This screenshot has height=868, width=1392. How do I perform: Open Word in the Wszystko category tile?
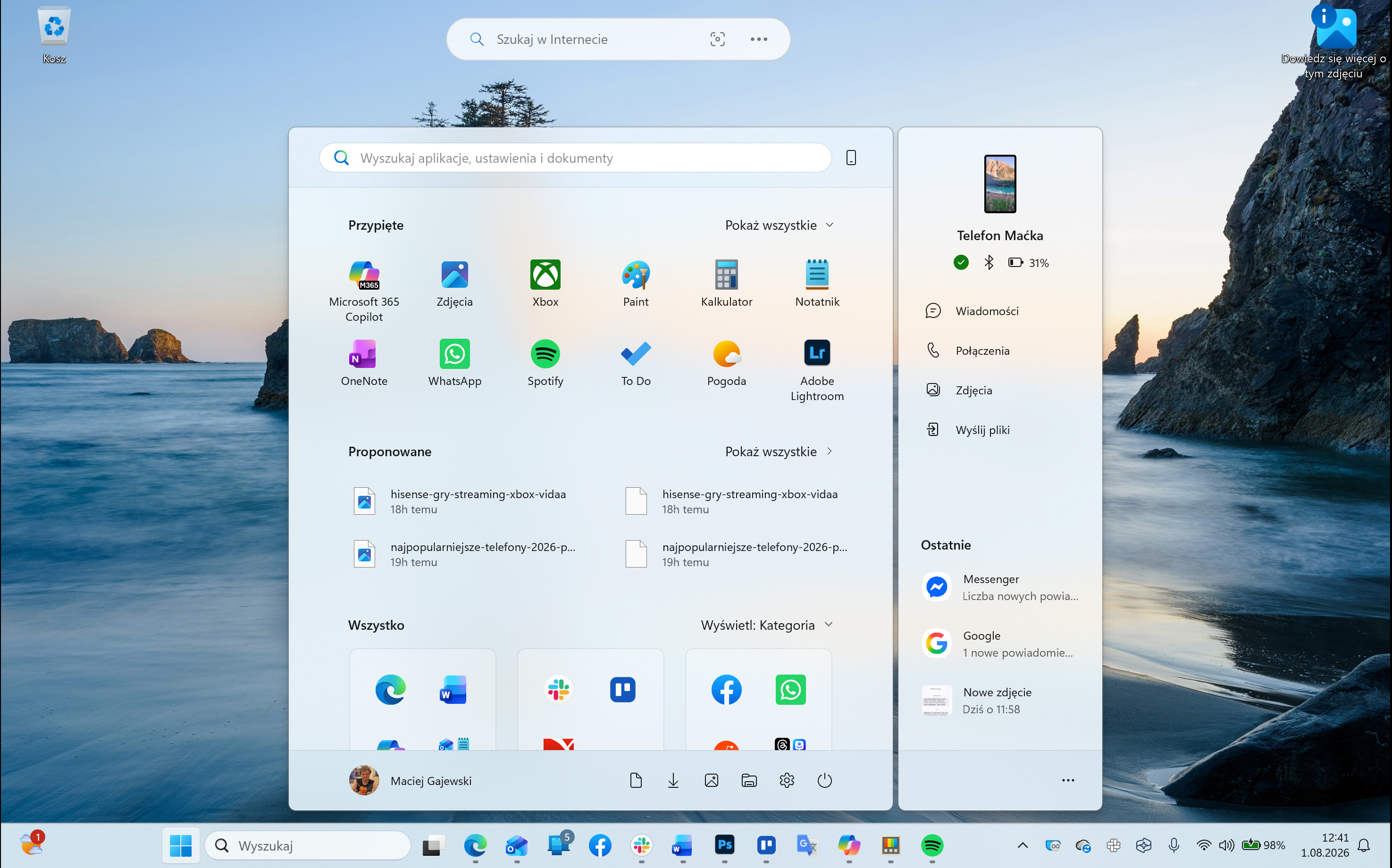coord(453,690)
